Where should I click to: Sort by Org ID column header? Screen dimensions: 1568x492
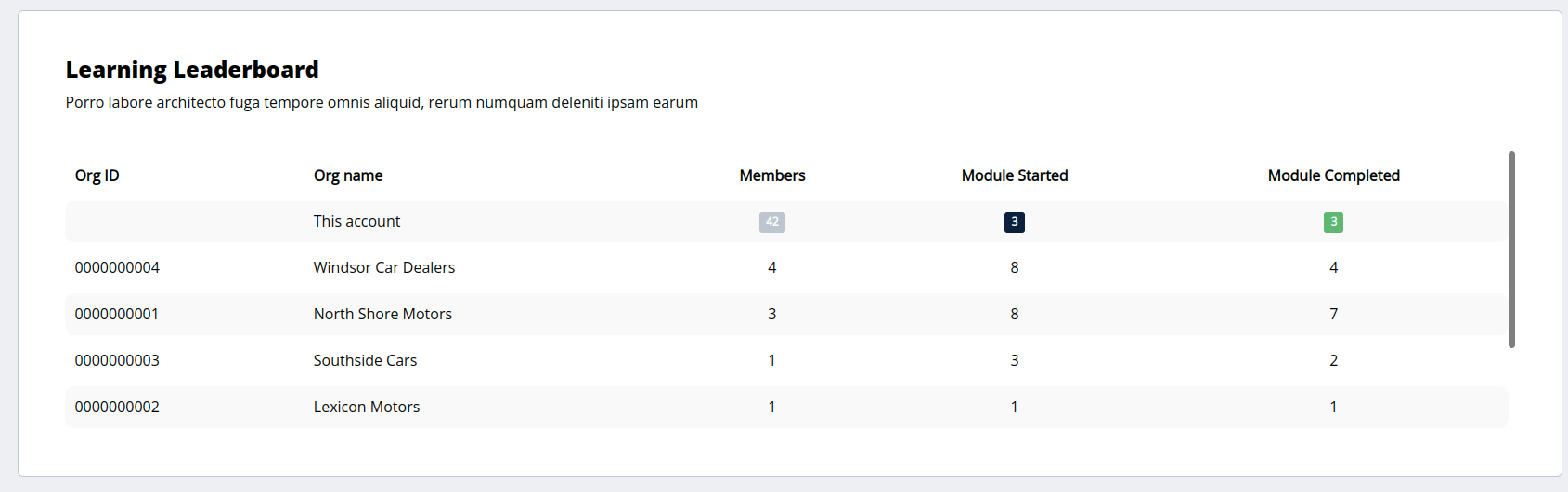[x=97, y=175]
